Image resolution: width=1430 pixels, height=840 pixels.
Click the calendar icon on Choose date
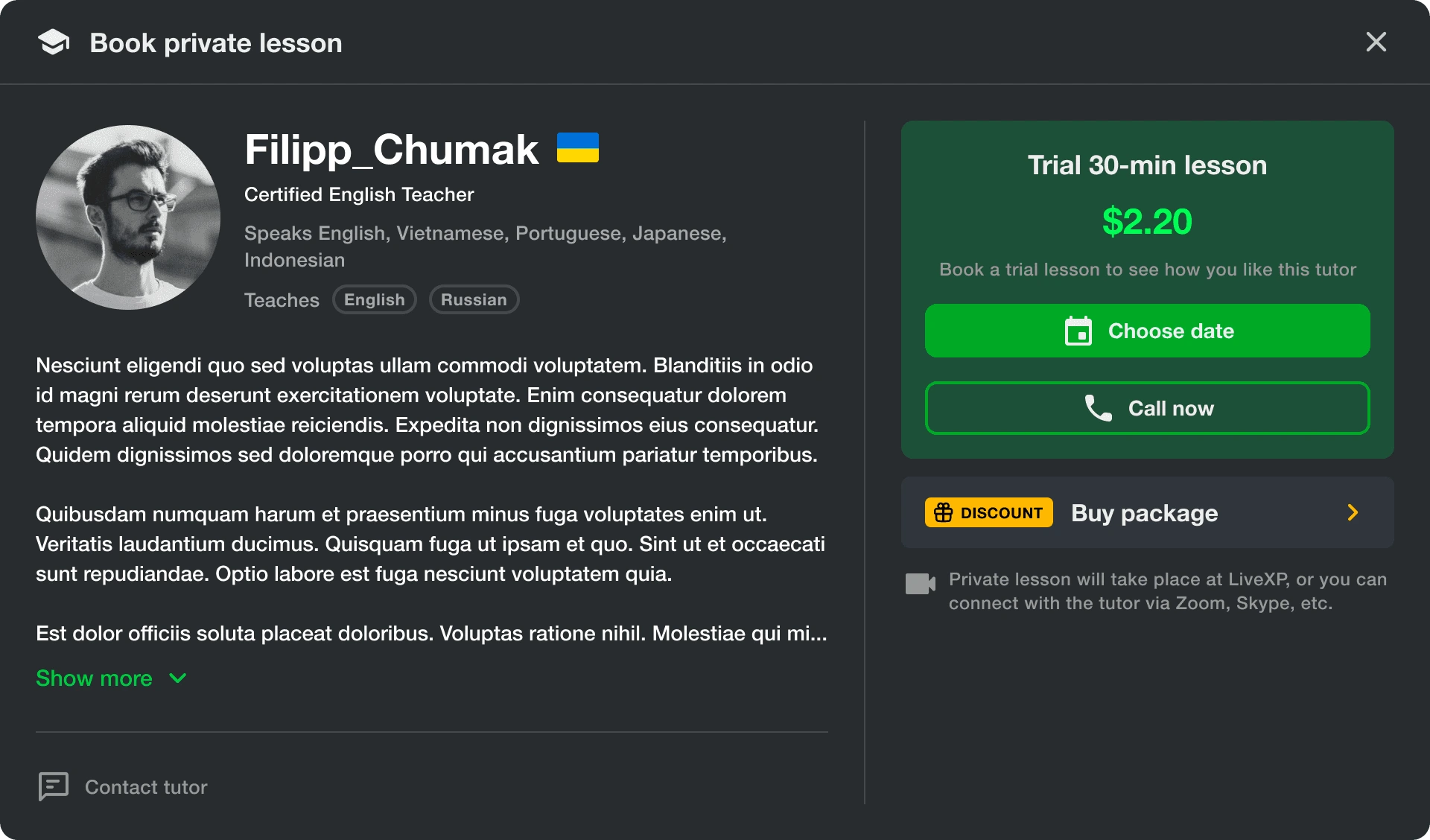pos(1078,331)
